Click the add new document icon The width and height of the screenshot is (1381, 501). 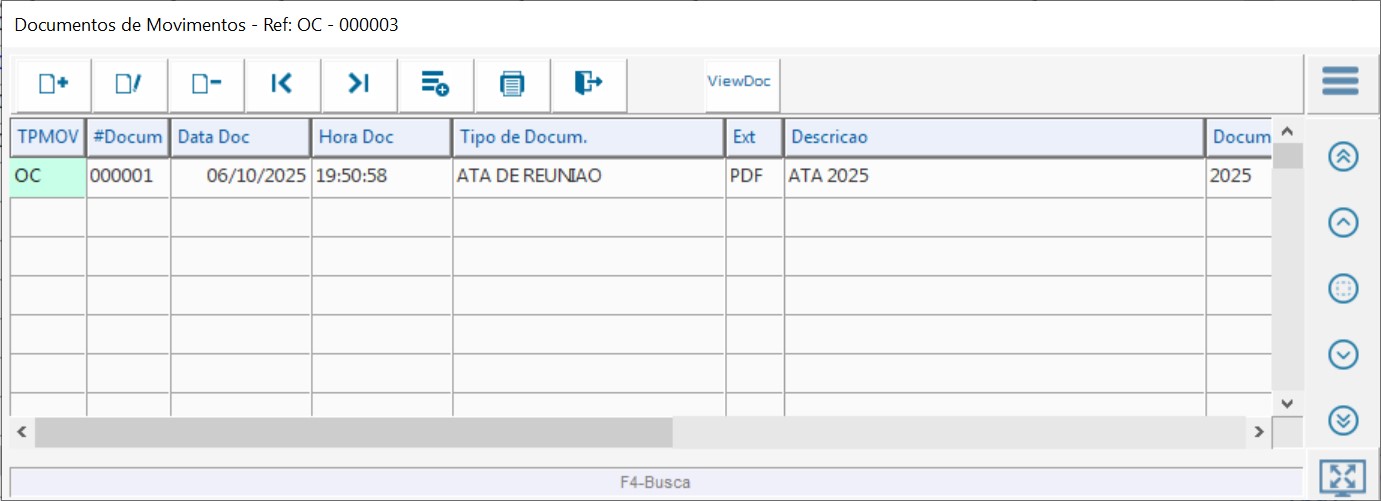click(53, 84)
